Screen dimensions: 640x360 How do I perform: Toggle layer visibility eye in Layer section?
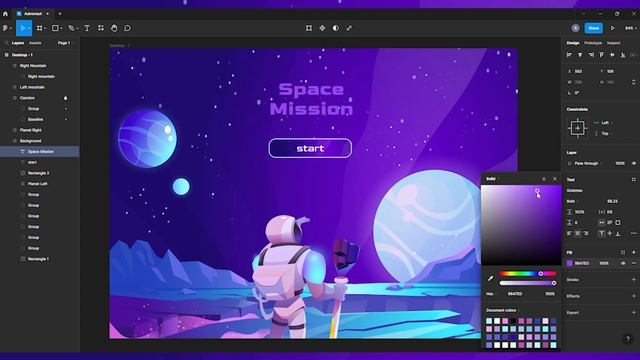[x=634, y=163]
